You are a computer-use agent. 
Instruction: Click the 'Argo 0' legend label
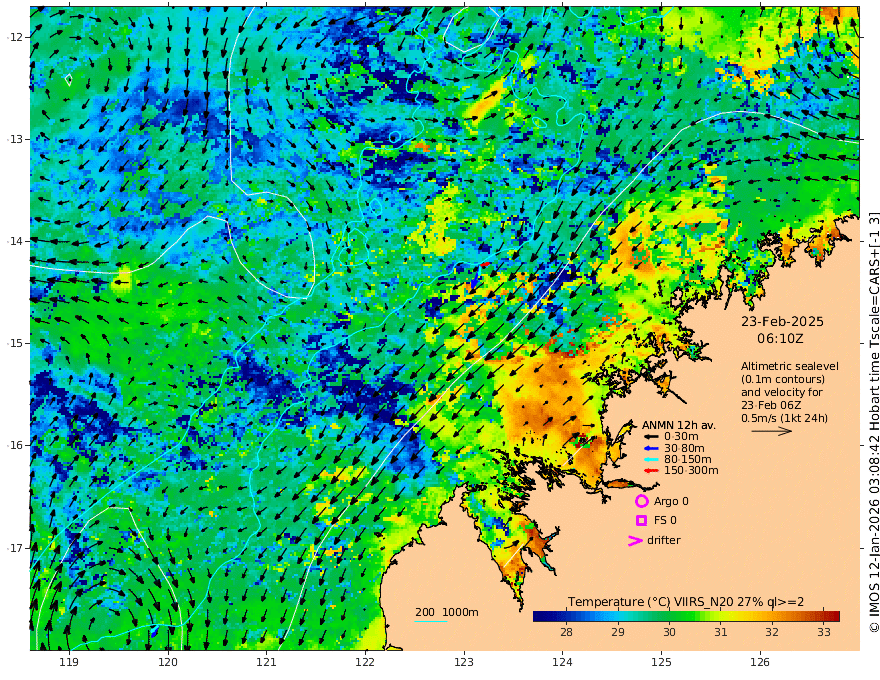pos(671,502)
